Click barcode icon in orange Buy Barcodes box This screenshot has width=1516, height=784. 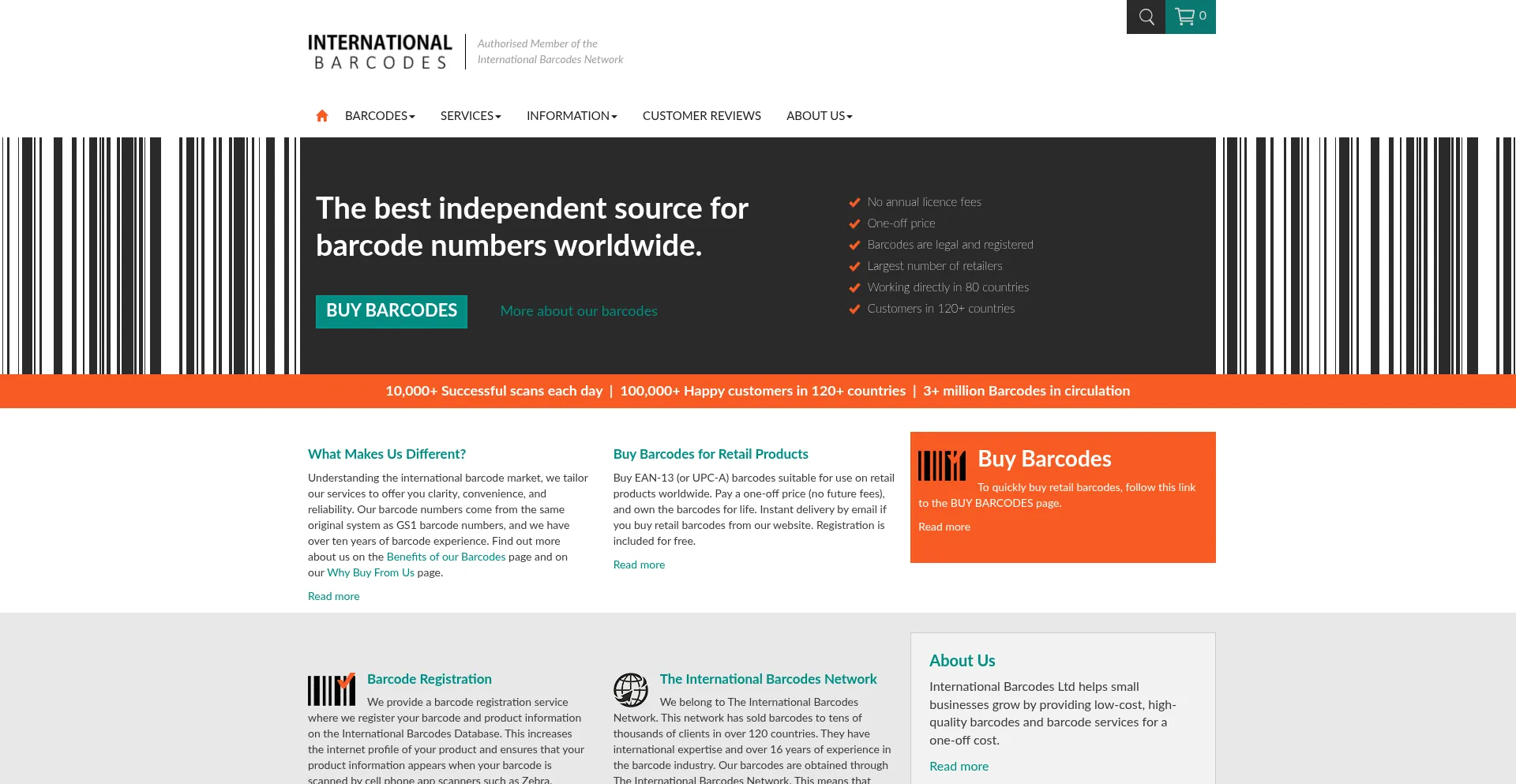pos(941,465)
